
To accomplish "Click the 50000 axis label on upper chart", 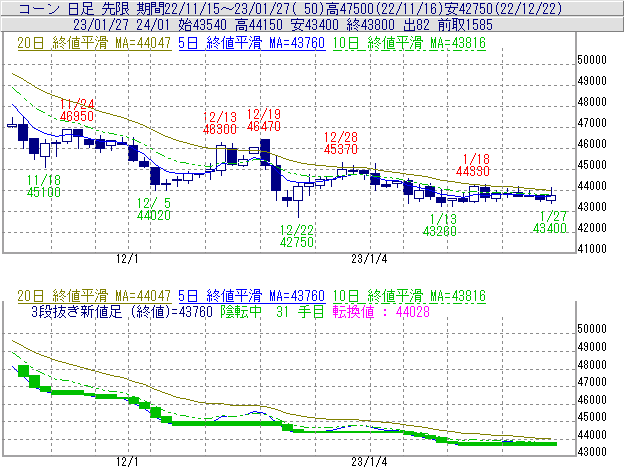I will tap(592, 60).
